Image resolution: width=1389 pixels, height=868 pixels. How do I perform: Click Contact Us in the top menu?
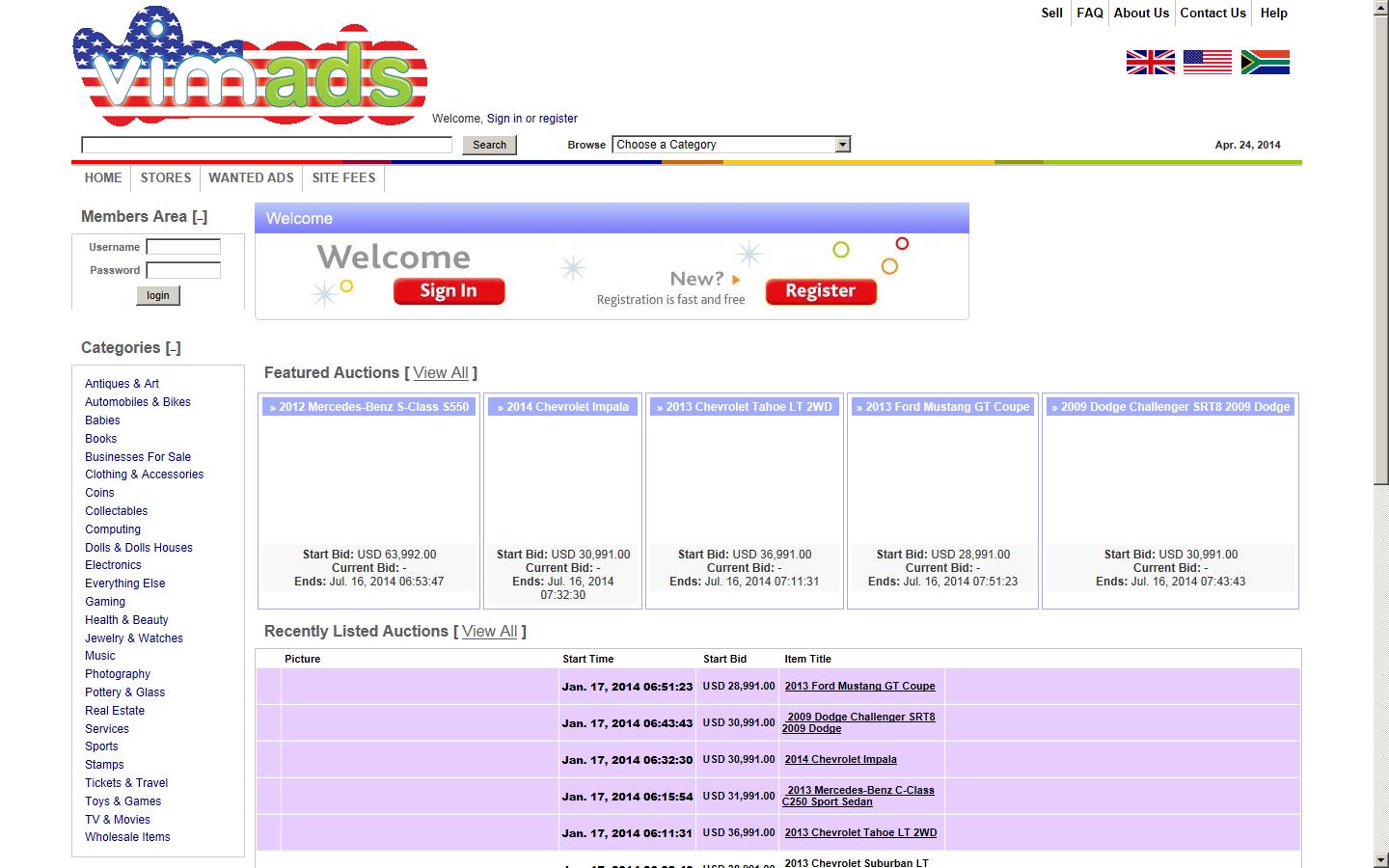coord(1212,13)
